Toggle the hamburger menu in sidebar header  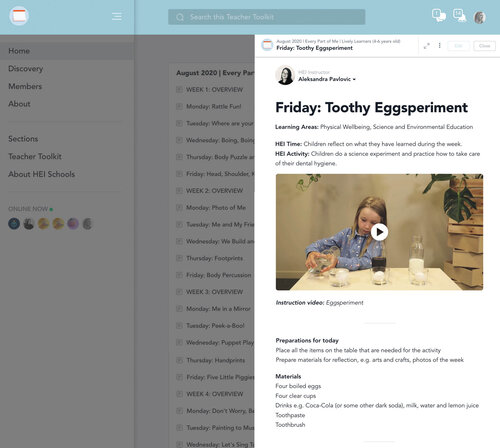[117, 16]
